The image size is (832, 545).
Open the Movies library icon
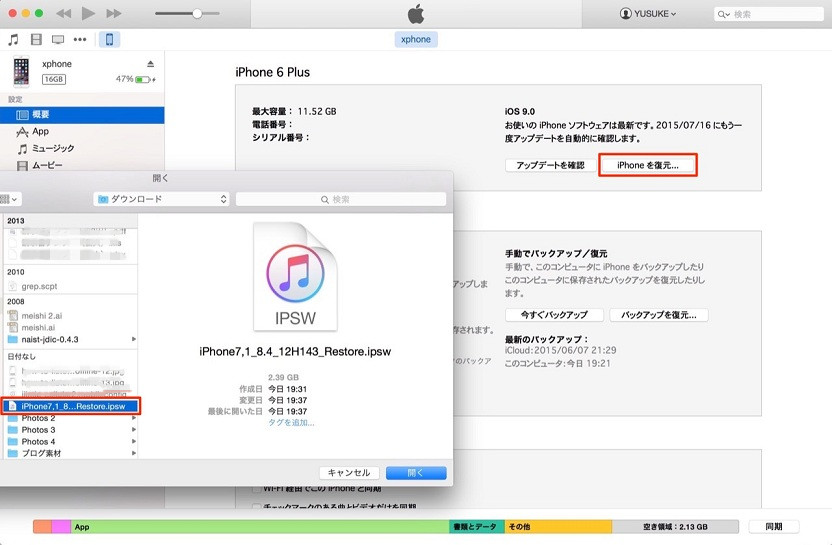(36, 39)
